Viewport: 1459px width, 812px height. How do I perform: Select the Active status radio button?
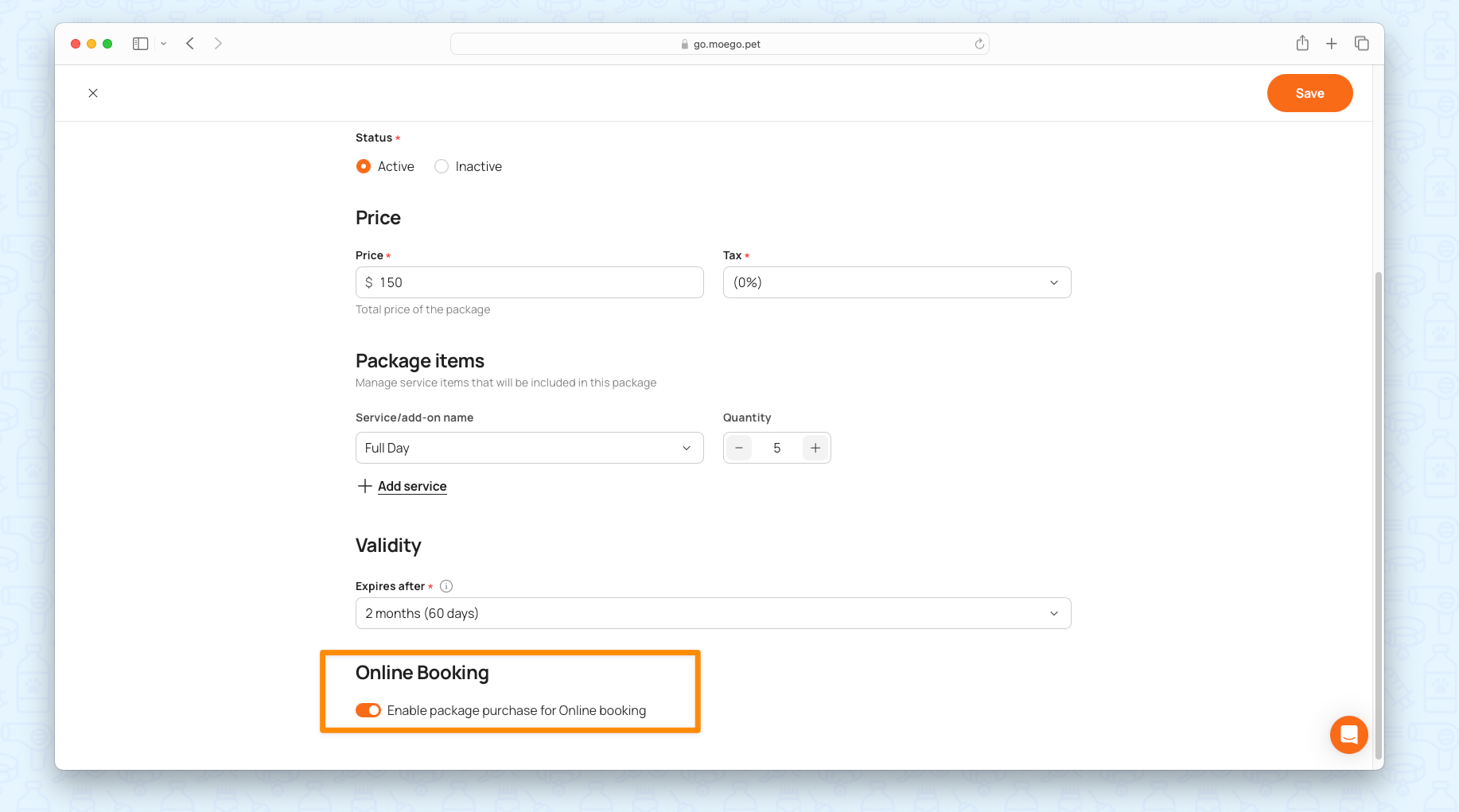tap(364, 166)
